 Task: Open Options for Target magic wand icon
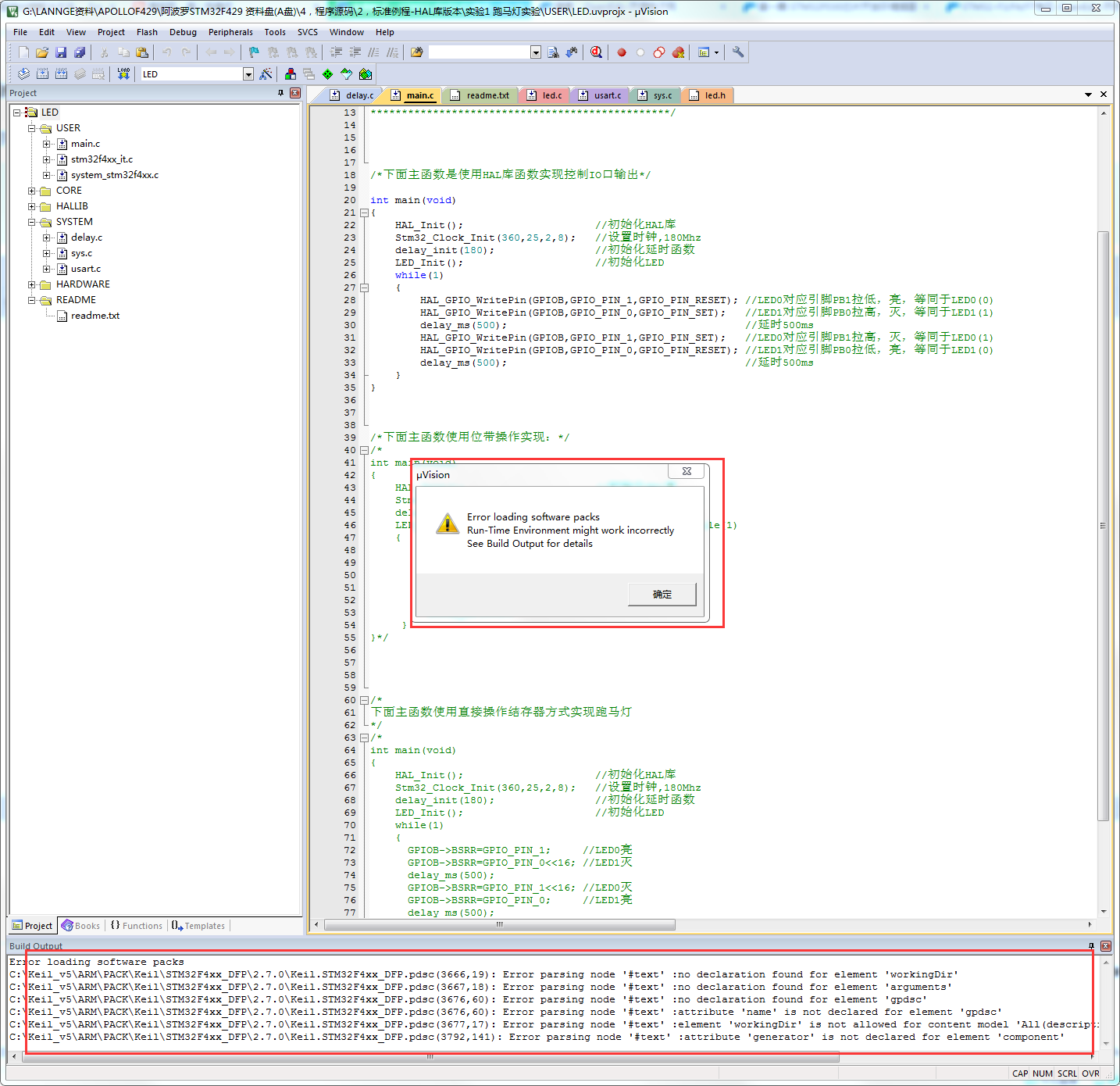(x=266, y=74)
